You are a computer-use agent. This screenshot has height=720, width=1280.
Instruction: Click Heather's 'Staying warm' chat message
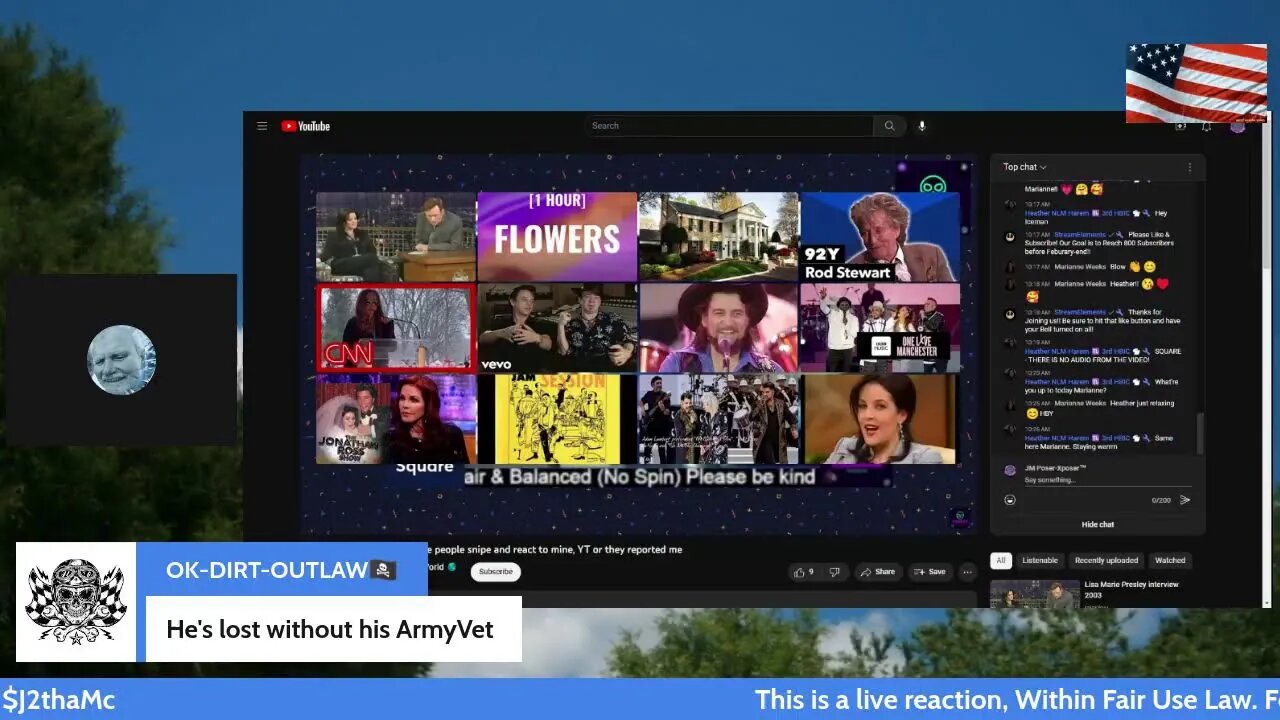(x=1100, y=439)
